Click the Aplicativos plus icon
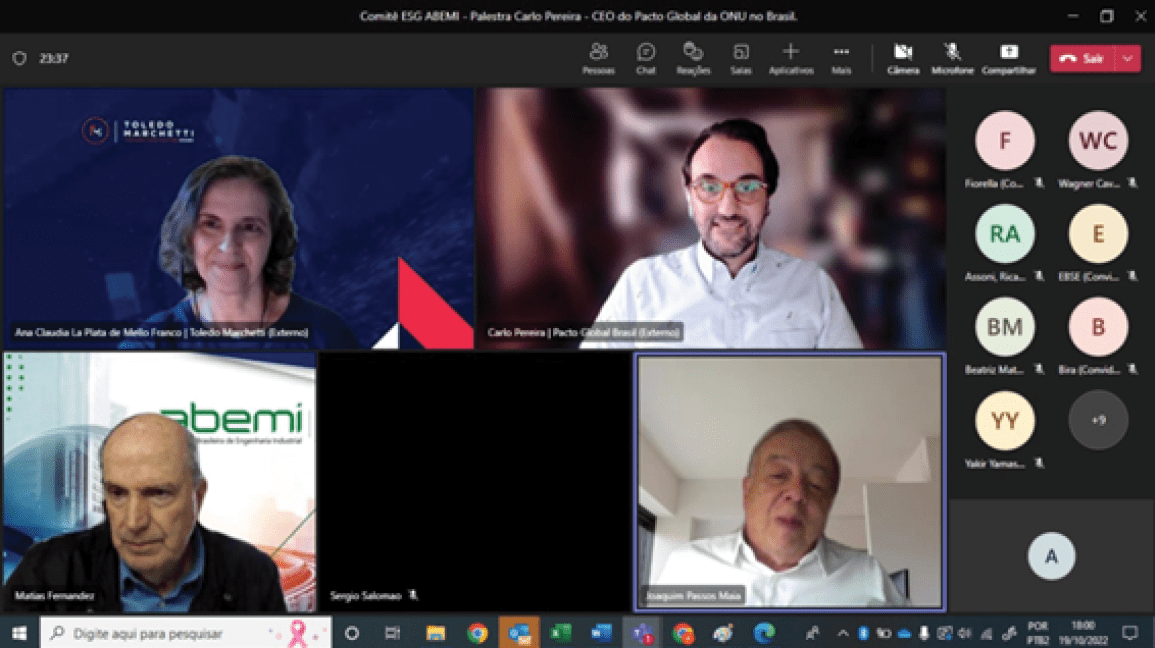 [790, 52]
